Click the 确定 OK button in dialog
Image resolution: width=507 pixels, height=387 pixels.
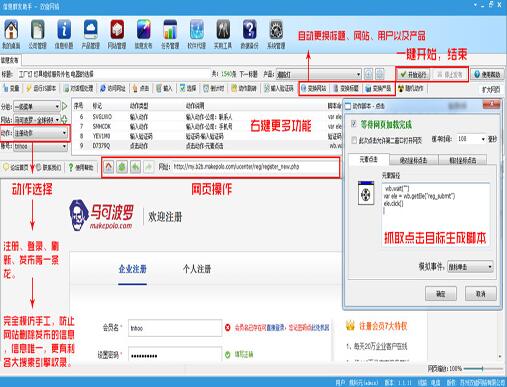[441, 294]
